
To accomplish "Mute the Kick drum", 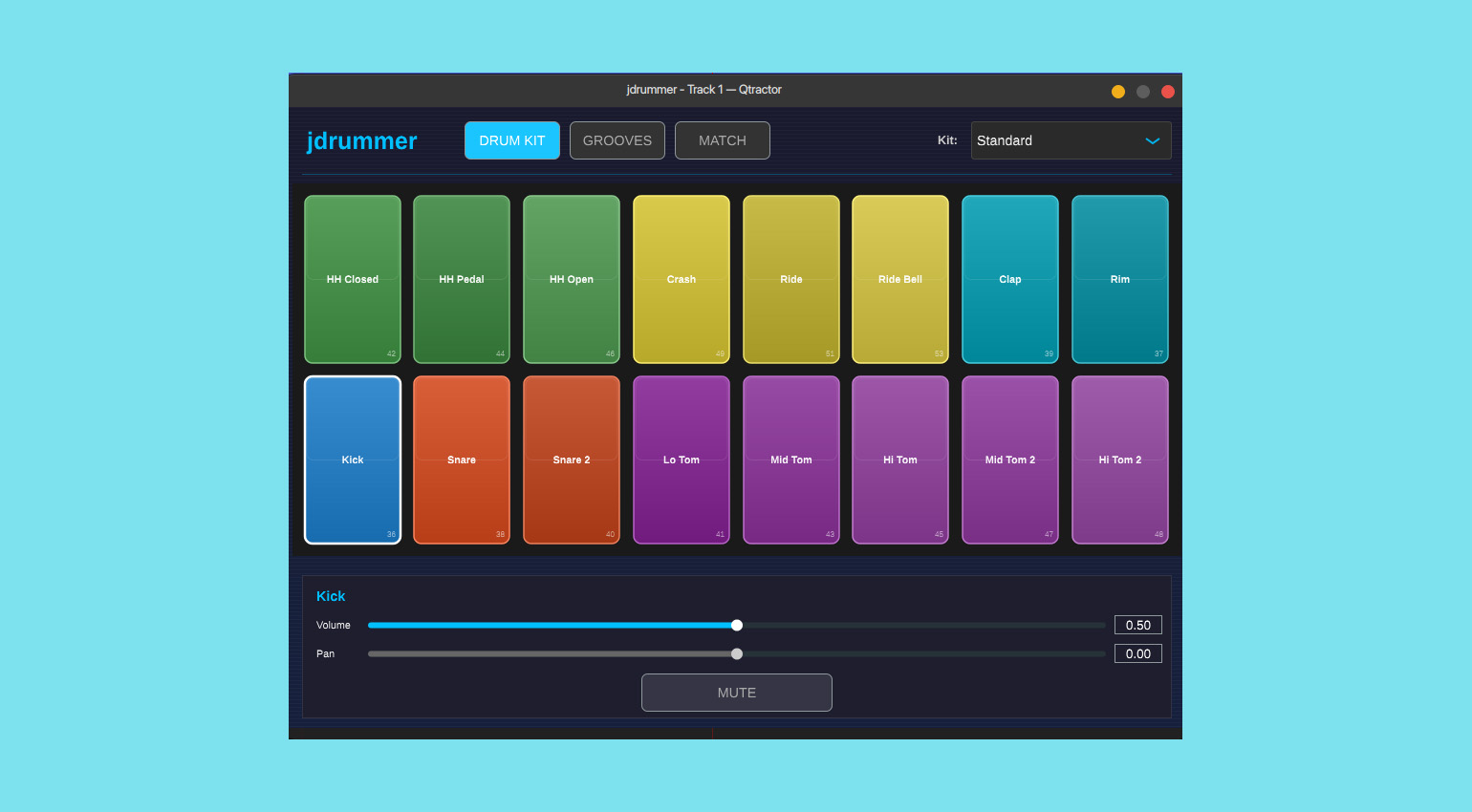I will point(737,693).
